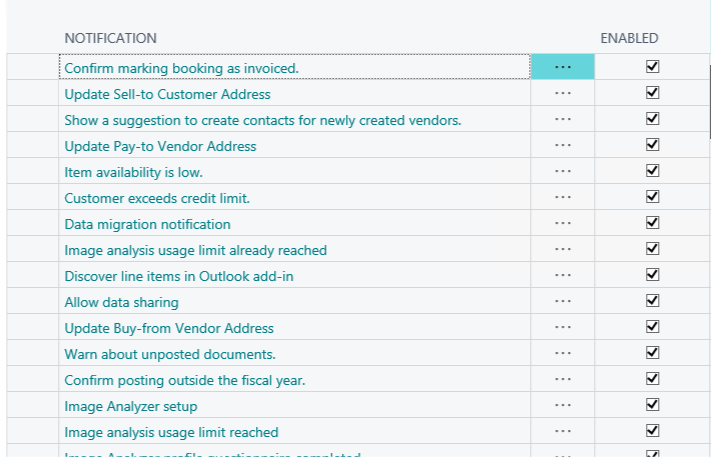
Task: Toggle the Enabled checkbox for Allow data sharing
Action: (653, 301)
